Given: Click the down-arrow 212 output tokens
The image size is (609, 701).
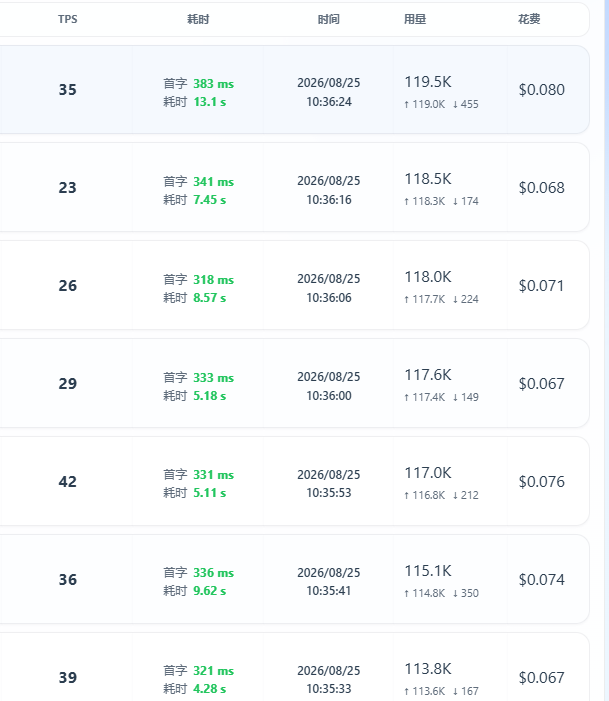Looking at the screenshot, I should 465,495.
